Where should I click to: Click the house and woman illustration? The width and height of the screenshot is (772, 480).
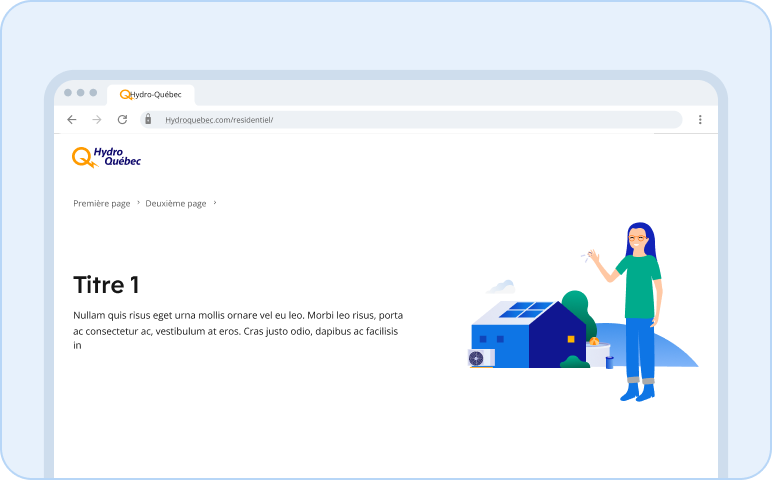[583, 312]
